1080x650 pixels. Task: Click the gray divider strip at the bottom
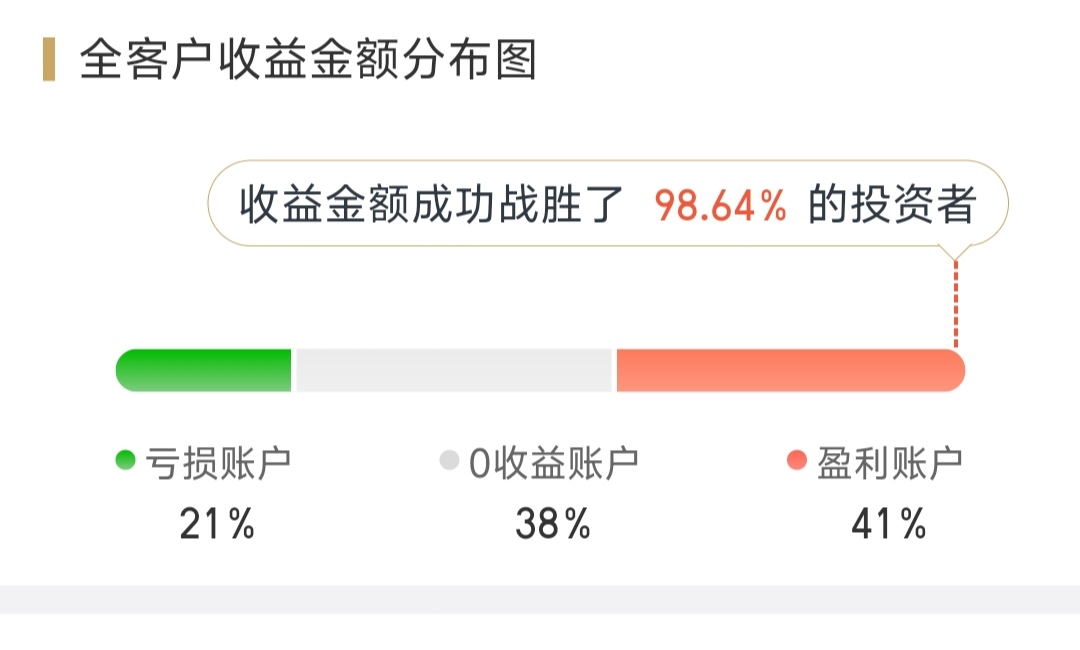pyautogui.click(x=540, y=599)
